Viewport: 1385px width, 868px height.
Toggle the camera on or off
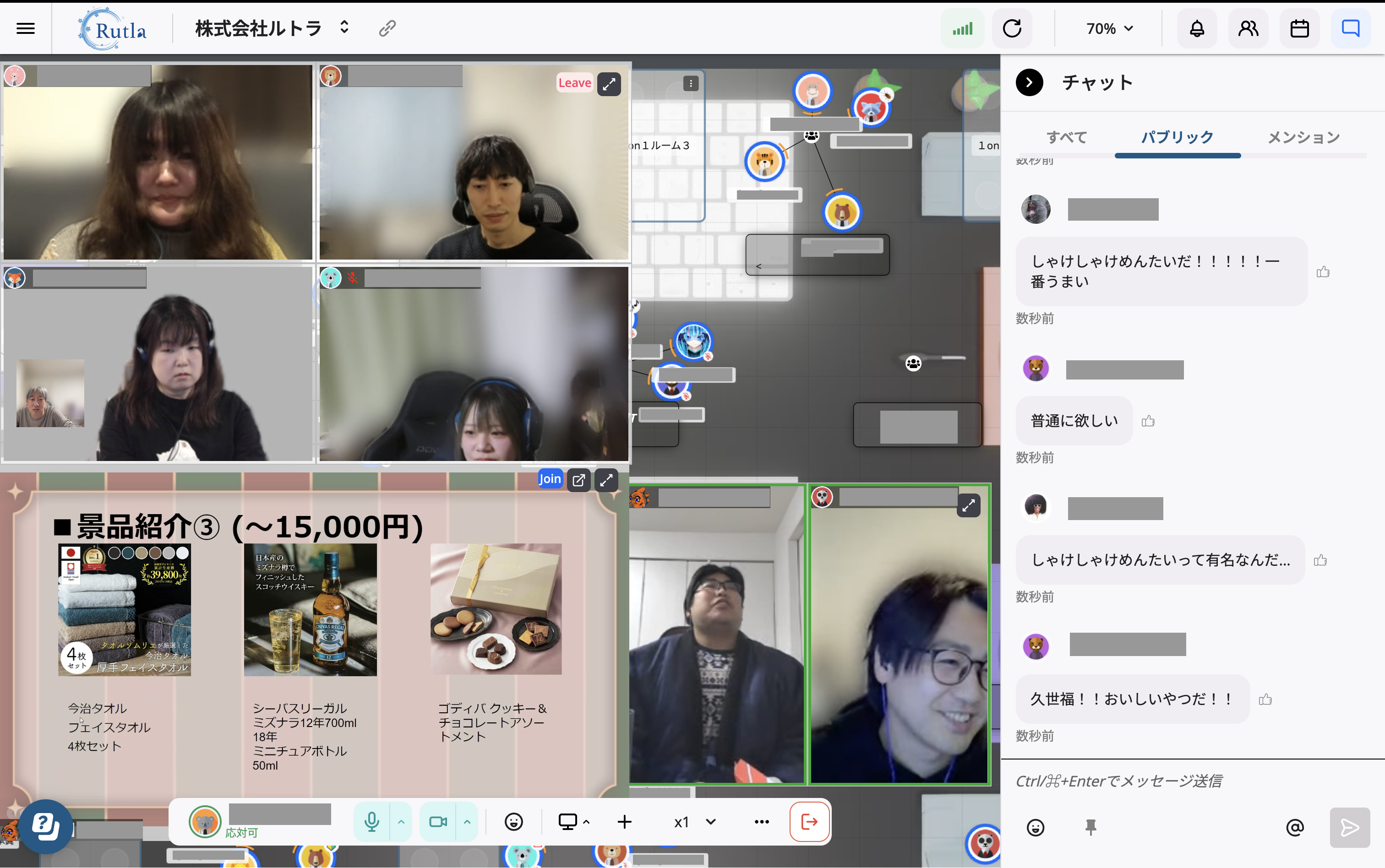pyautogui.click(x=437, y=821)
